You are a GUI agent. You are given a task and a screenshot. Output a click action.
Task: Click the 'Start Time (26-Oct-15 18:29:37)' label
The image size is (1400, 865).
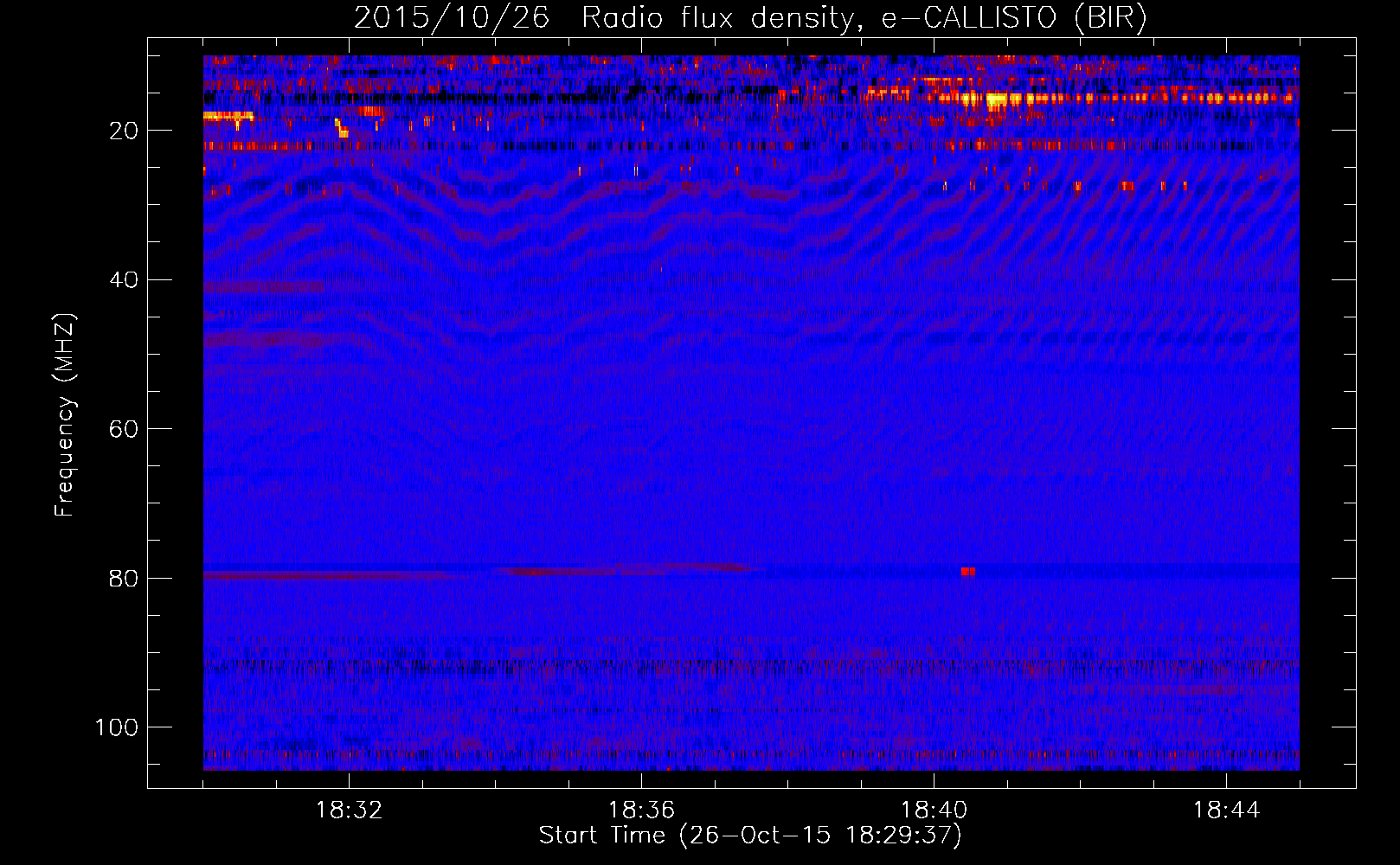[x=750, y=836]
